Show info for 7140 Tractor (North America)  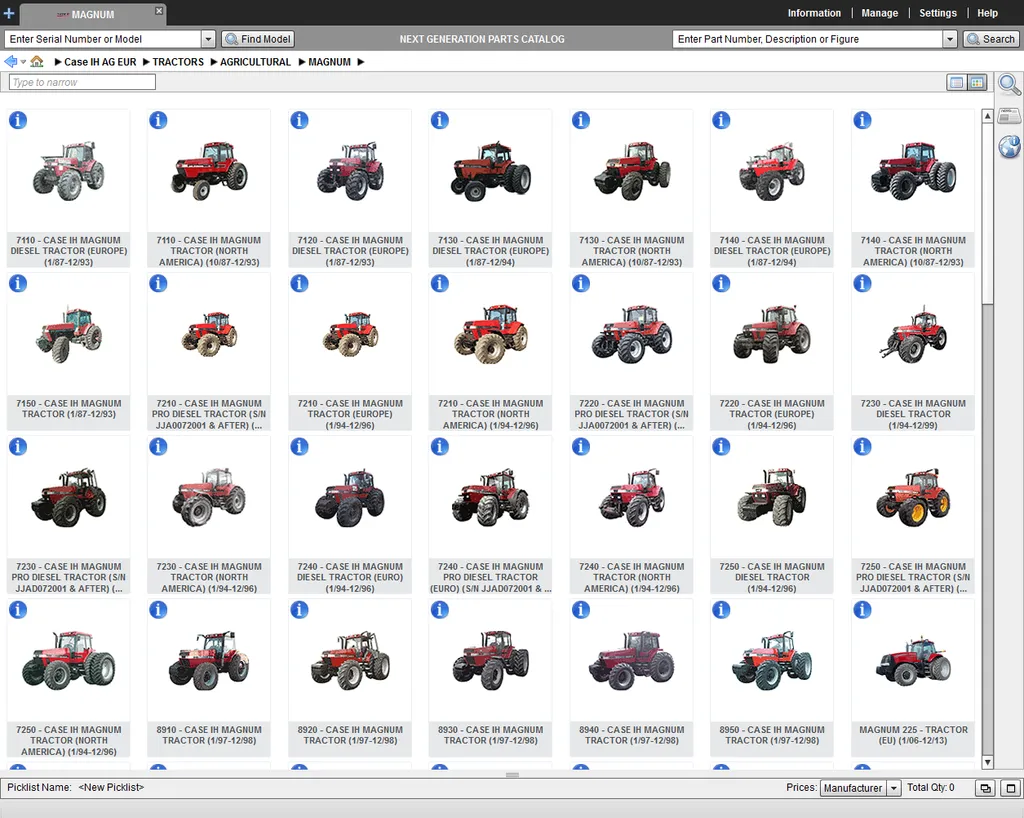pos(862,120)
